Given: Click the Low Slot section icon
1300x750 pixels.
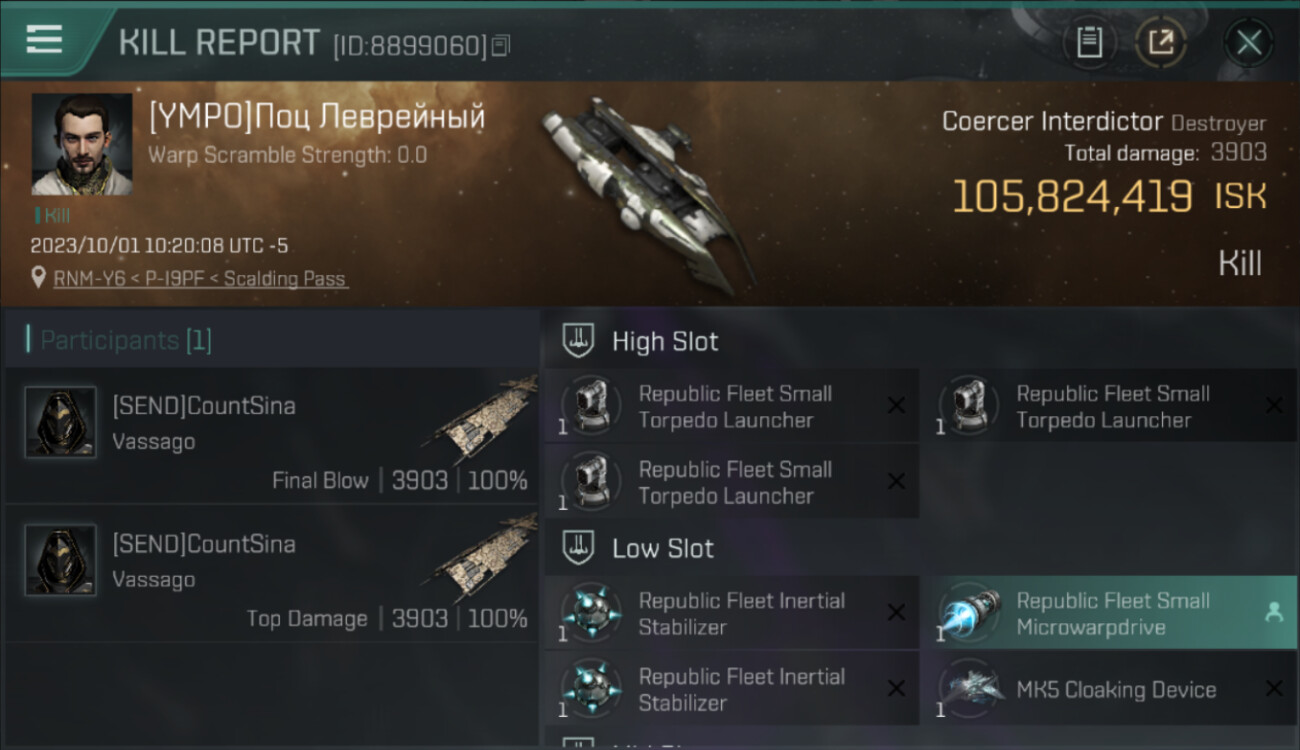Looking at the screenshot, I should coord(579,547).
